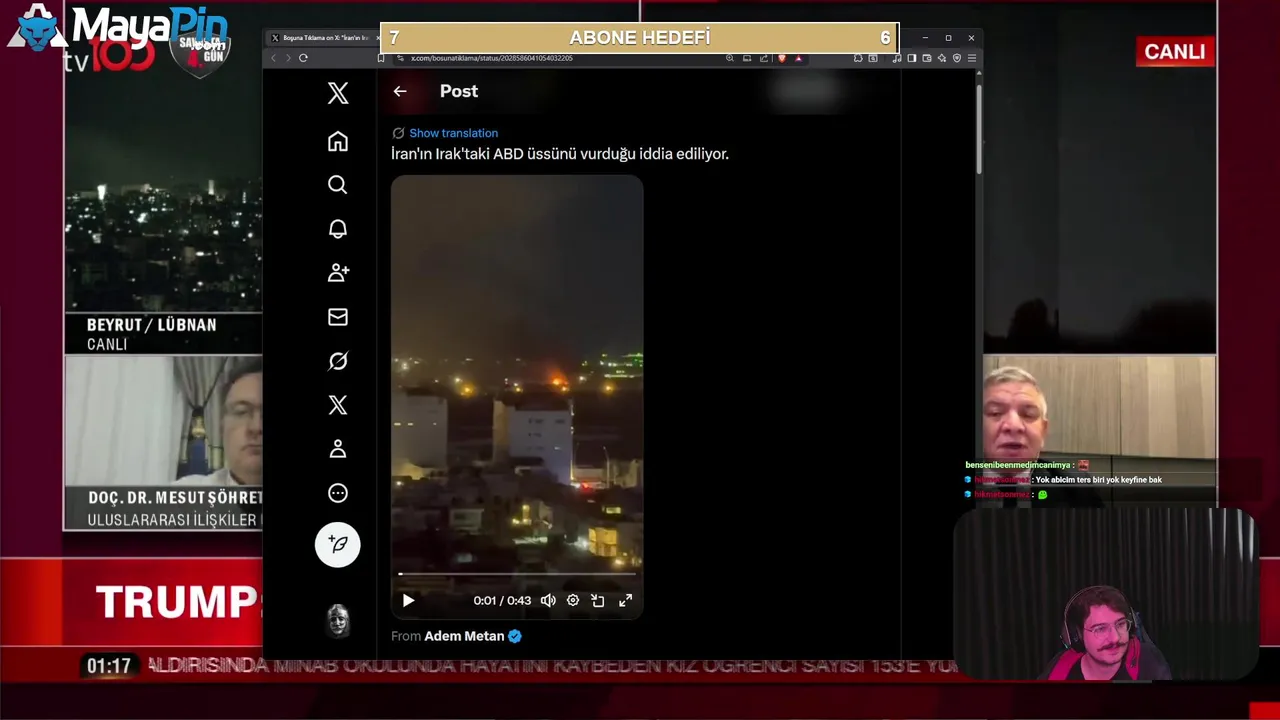The height and width of the screenshot is (720, 1280).
Task: Click the ABONE HEDEFİ goal bar
Action: tap(640, 38)
